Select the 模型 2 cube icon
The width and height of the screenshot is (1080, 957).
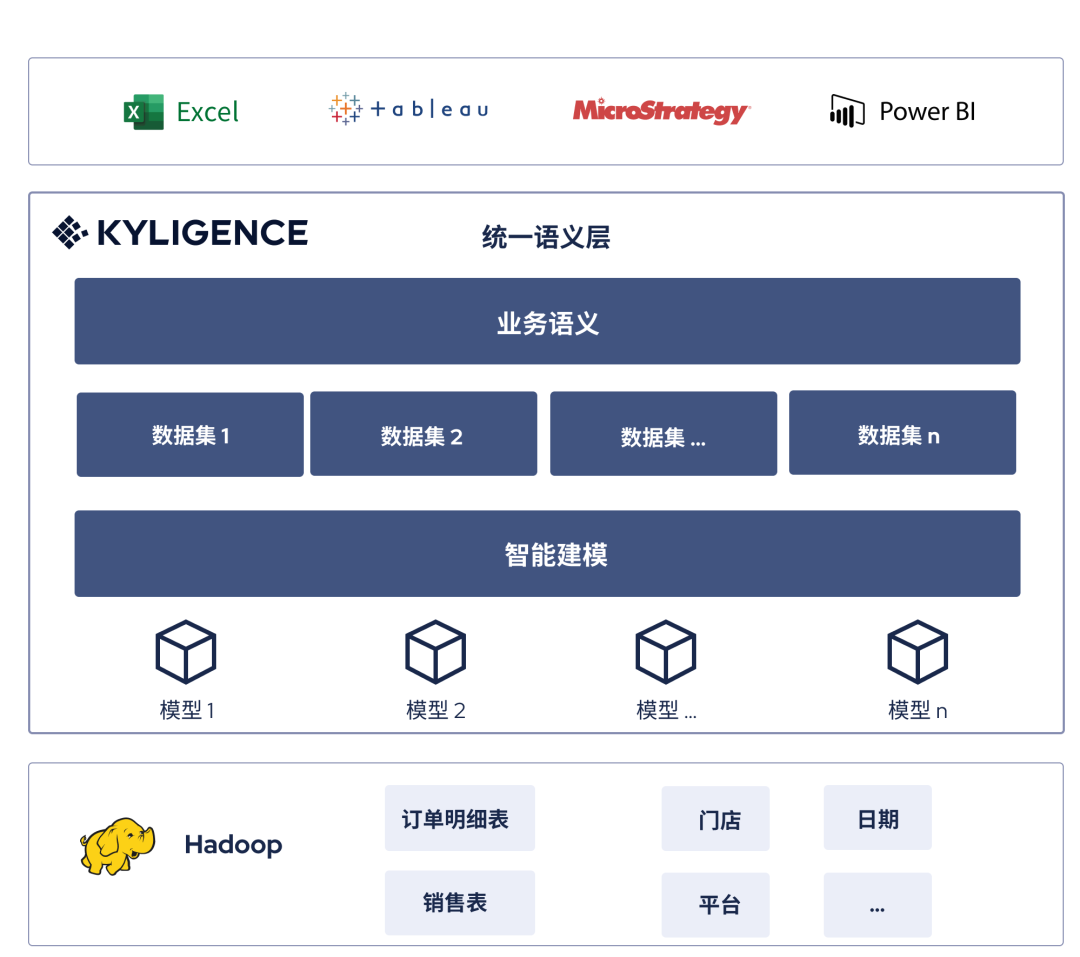point(435,652)
